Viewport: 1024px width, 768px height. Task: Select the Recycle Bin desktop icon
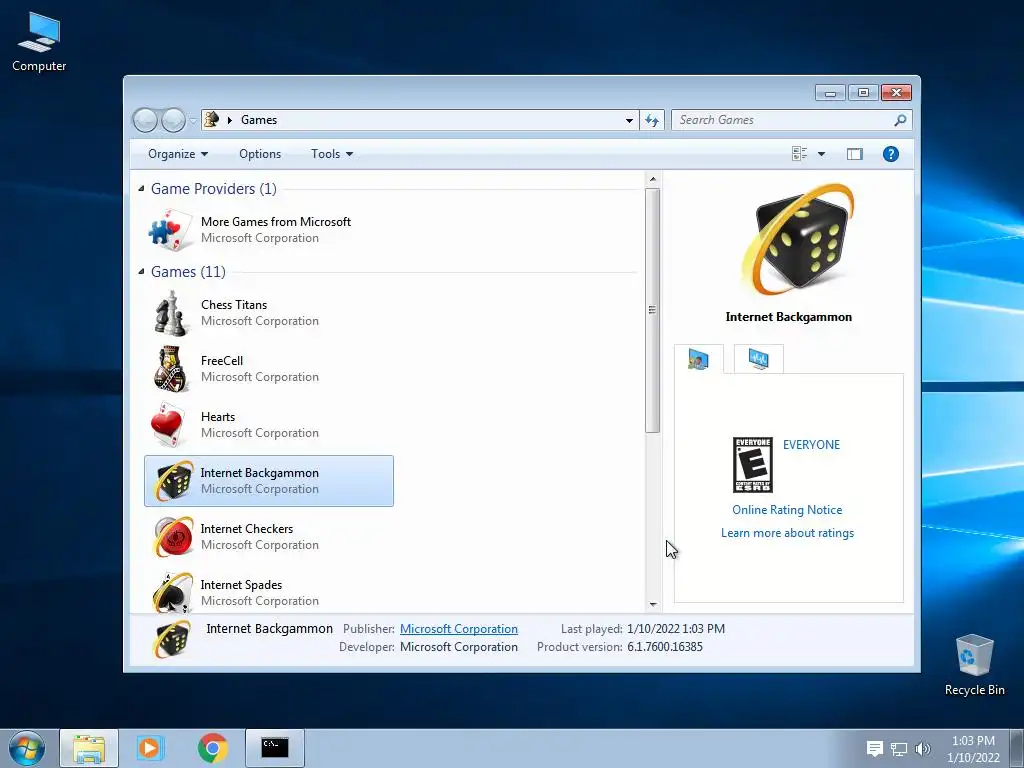point(974,665)
